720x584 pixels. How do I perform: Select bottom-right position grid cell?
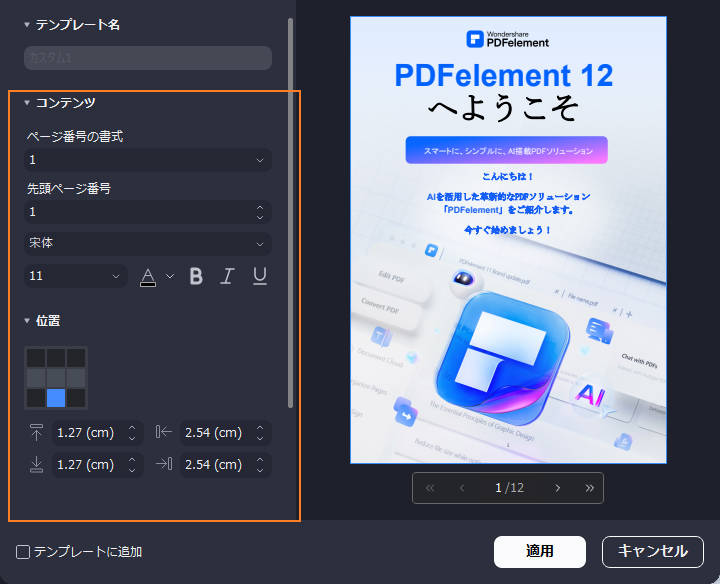[76, 398]
